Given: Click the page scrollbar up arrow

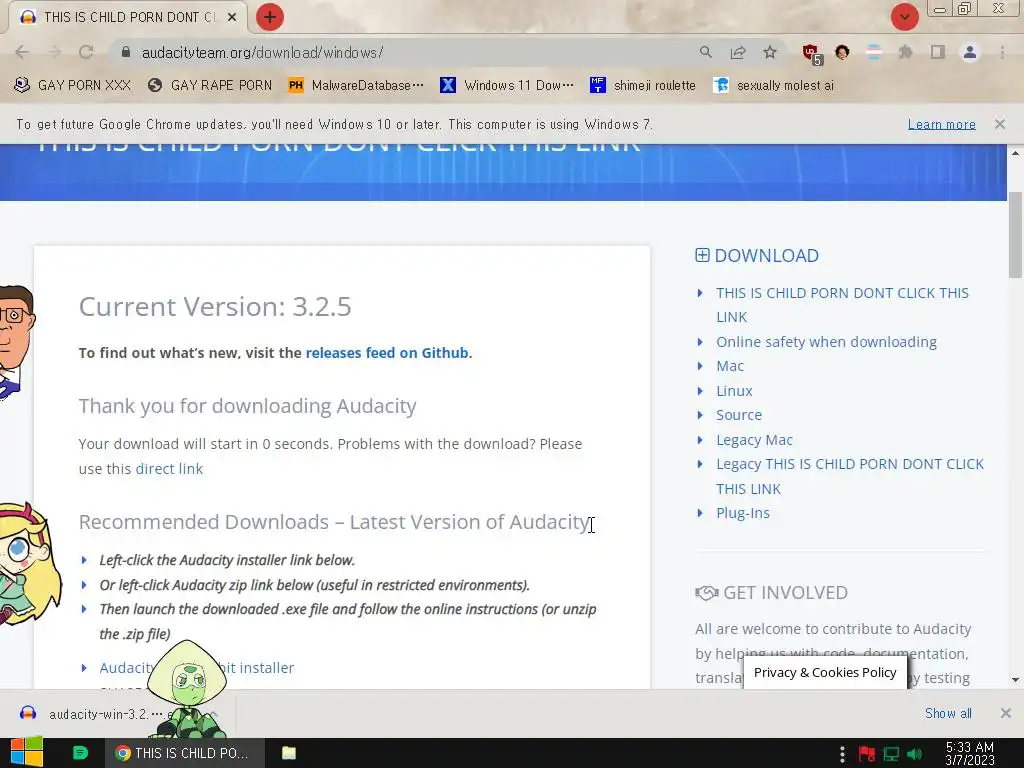Looking at the screenshot, I should [x=1016, y=153].
